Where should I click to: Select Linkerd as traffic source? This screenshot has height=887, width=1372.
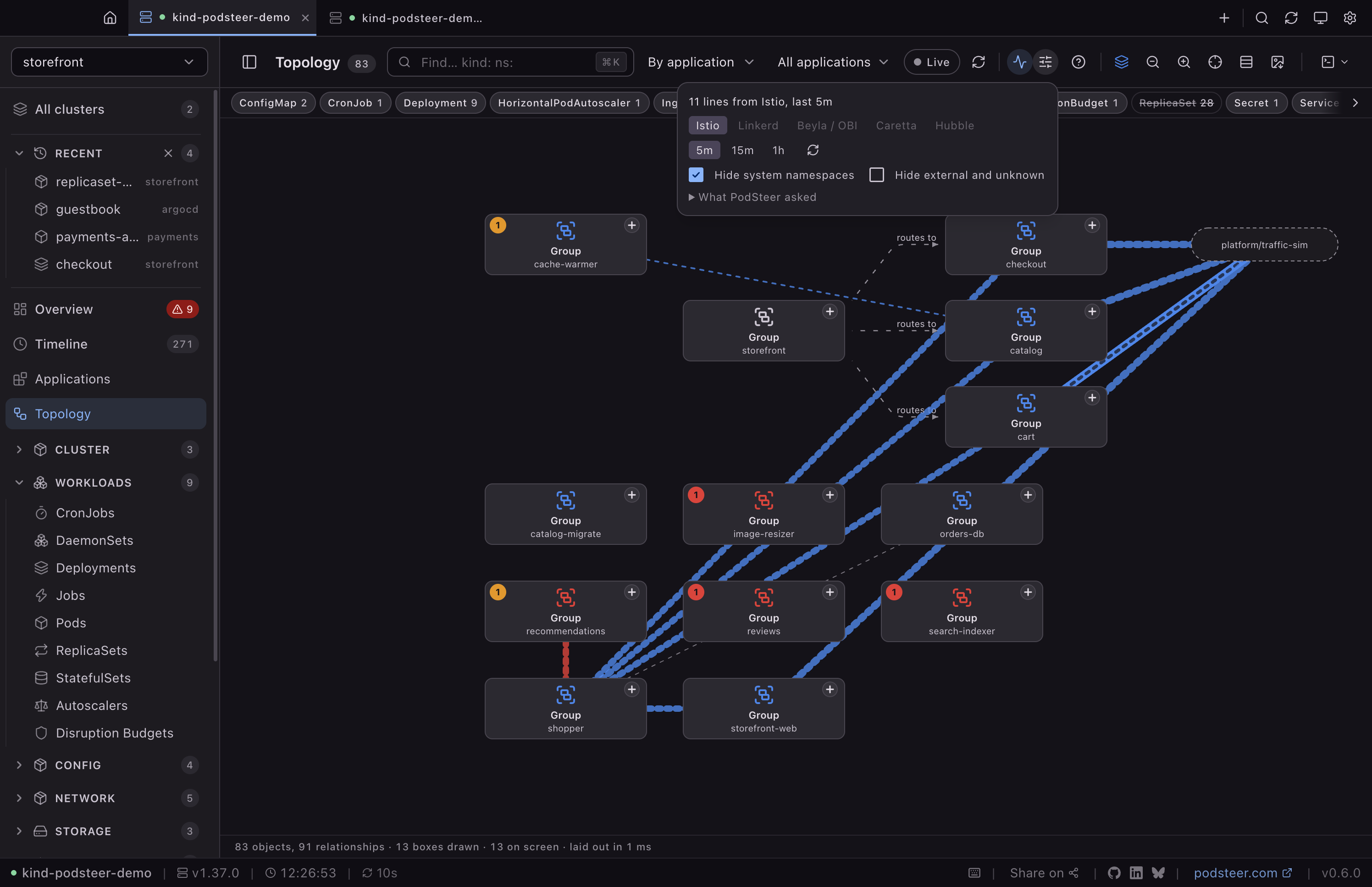coord(758,126)
